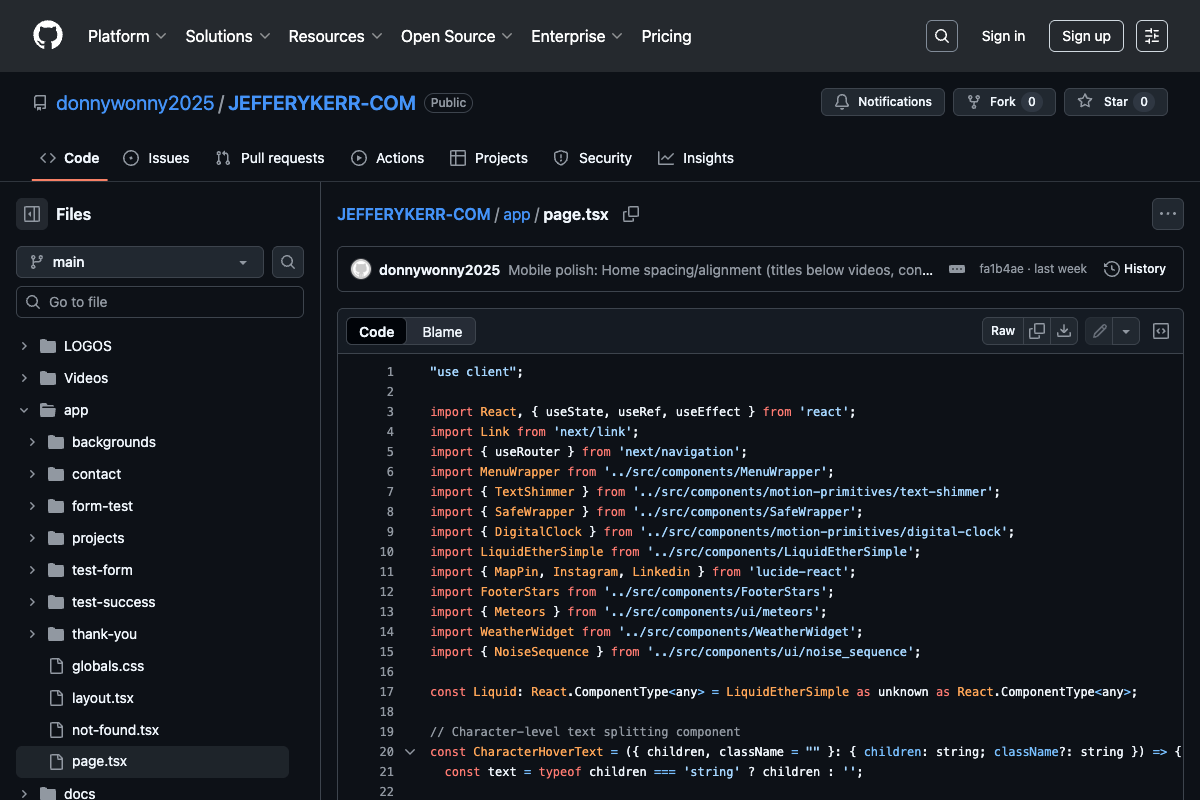Click the Sign up button

(x=1086, y=36)
